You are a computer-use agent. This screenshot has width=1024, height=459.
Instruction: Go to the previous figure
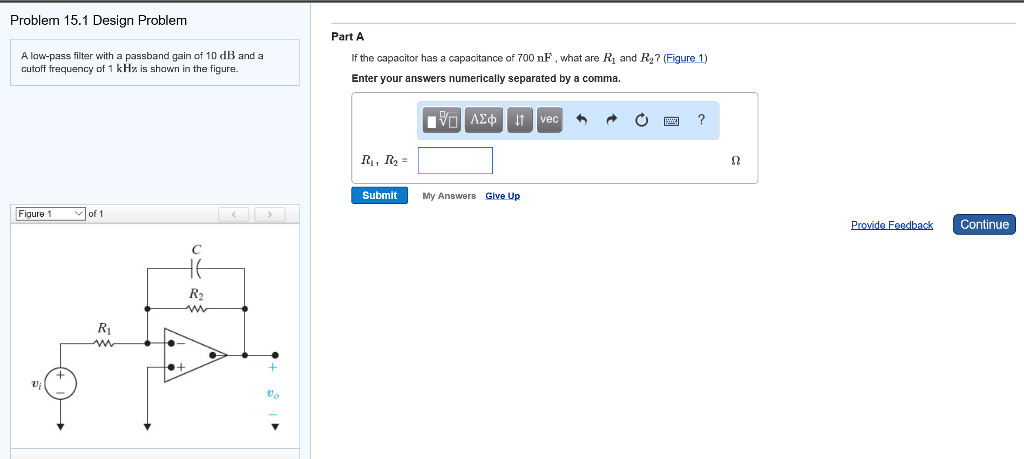tap(233, 214)
